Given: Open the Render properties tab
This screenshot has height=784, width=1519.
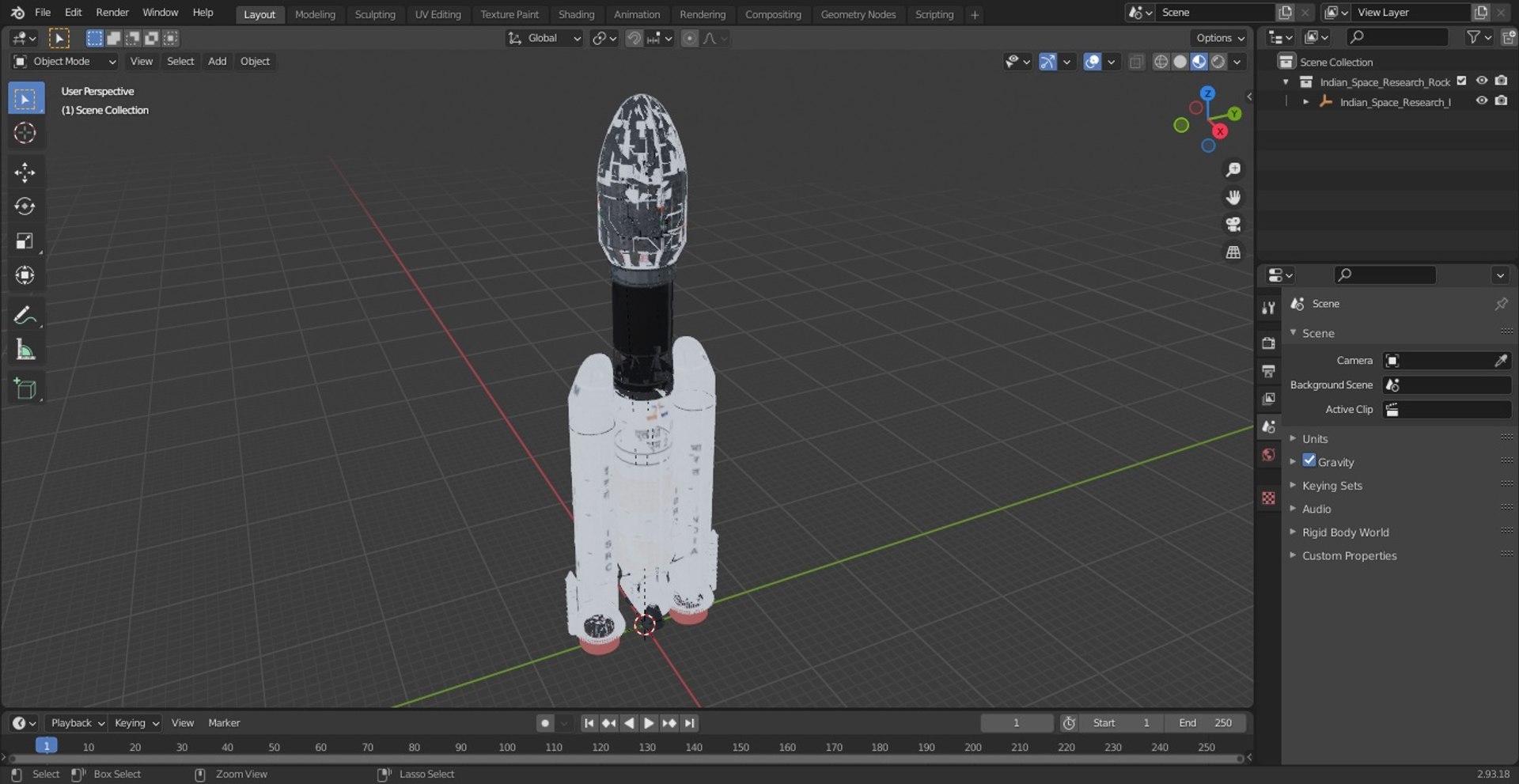Looking at the screenshot, I should [1268, 343].
